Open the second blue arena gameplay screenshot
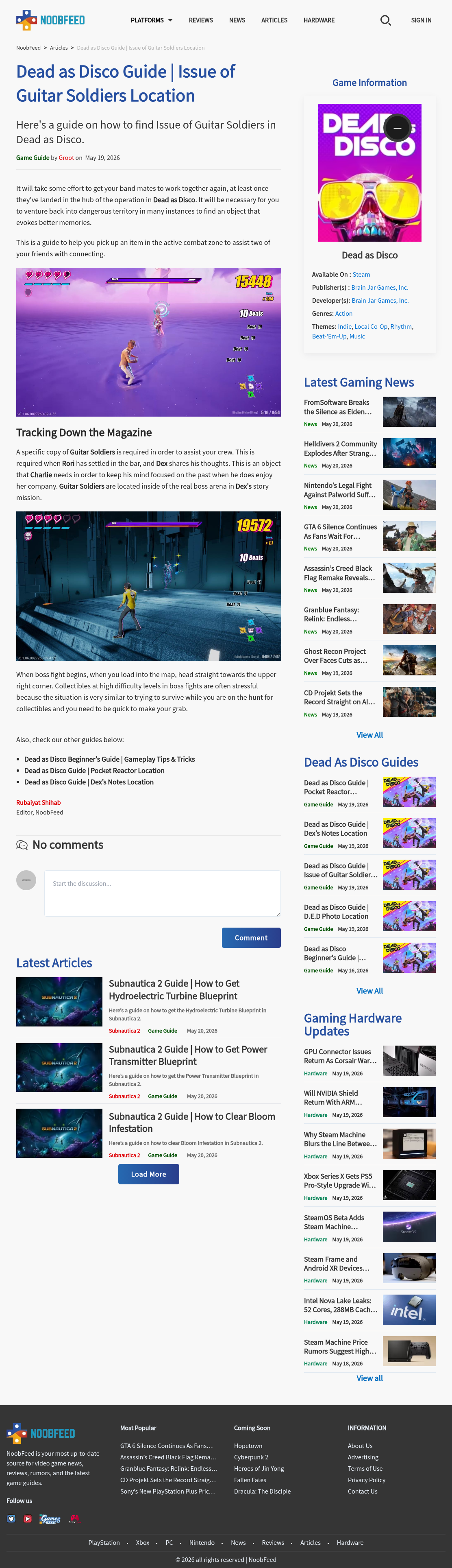This screenshot has height=1568, width=452. (148, 585)
